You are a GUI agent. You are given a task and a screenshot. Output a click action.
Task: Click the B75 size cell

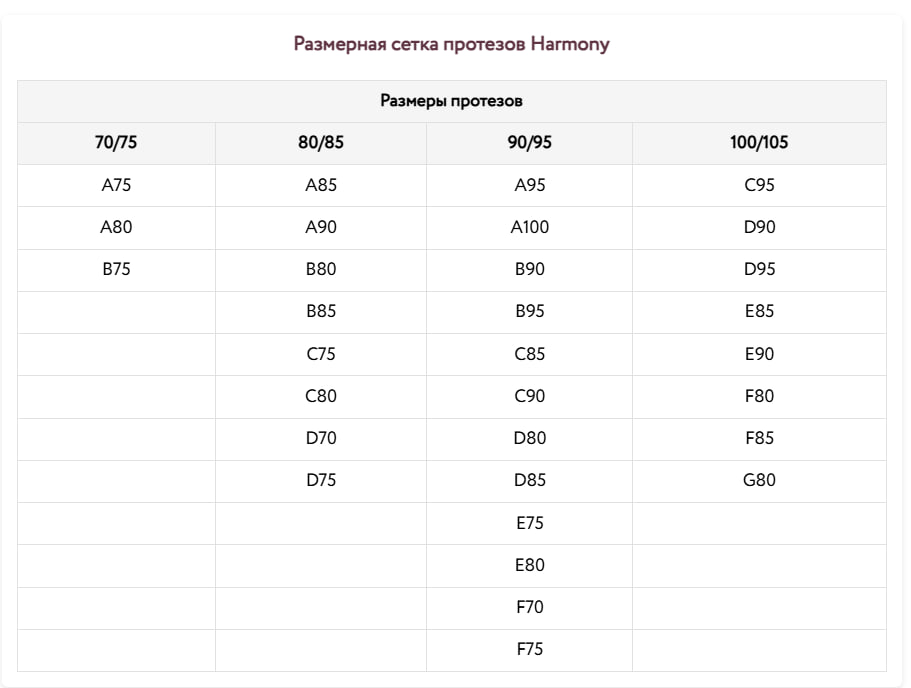(x=116, y=270)
